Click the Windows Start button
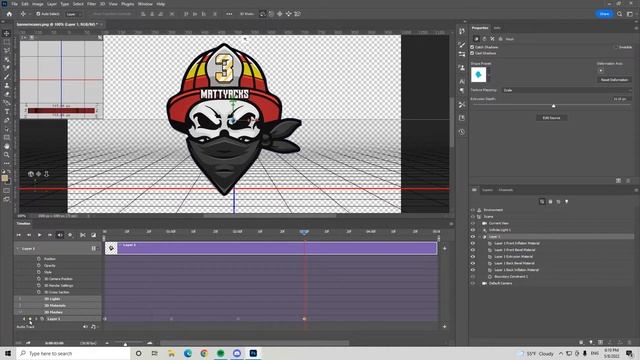This screenshot has height=360, width=640. (8, 353)
